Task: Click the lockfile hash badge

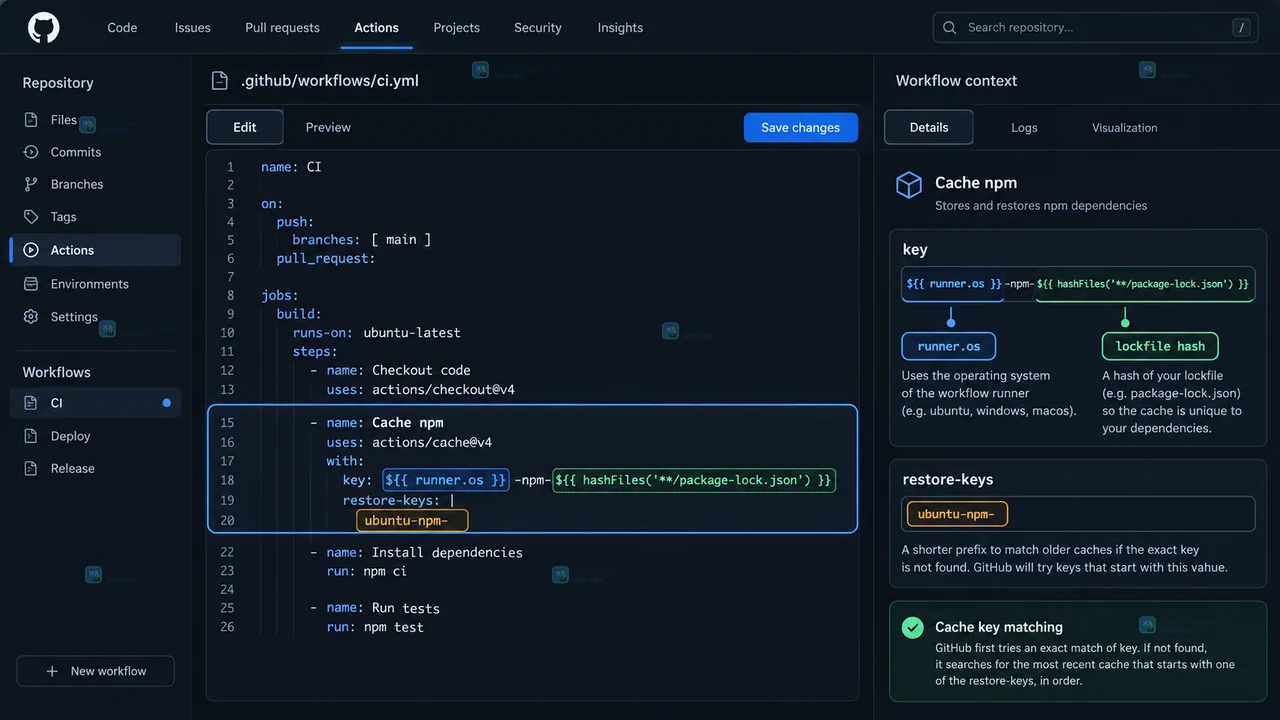Action: pos(1160,346)
